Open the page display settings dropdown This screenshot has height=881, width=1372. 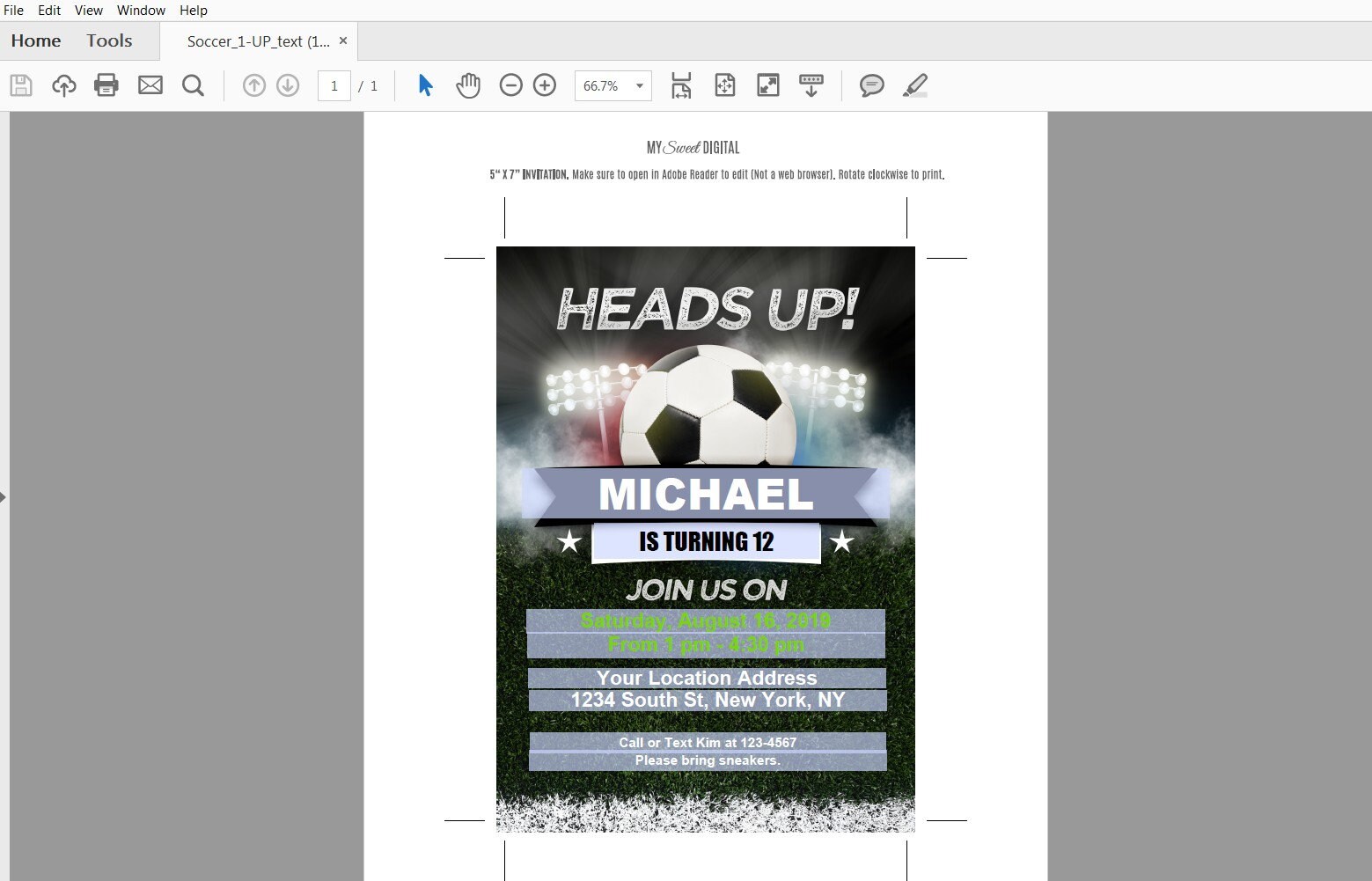(x=811, y=85)
